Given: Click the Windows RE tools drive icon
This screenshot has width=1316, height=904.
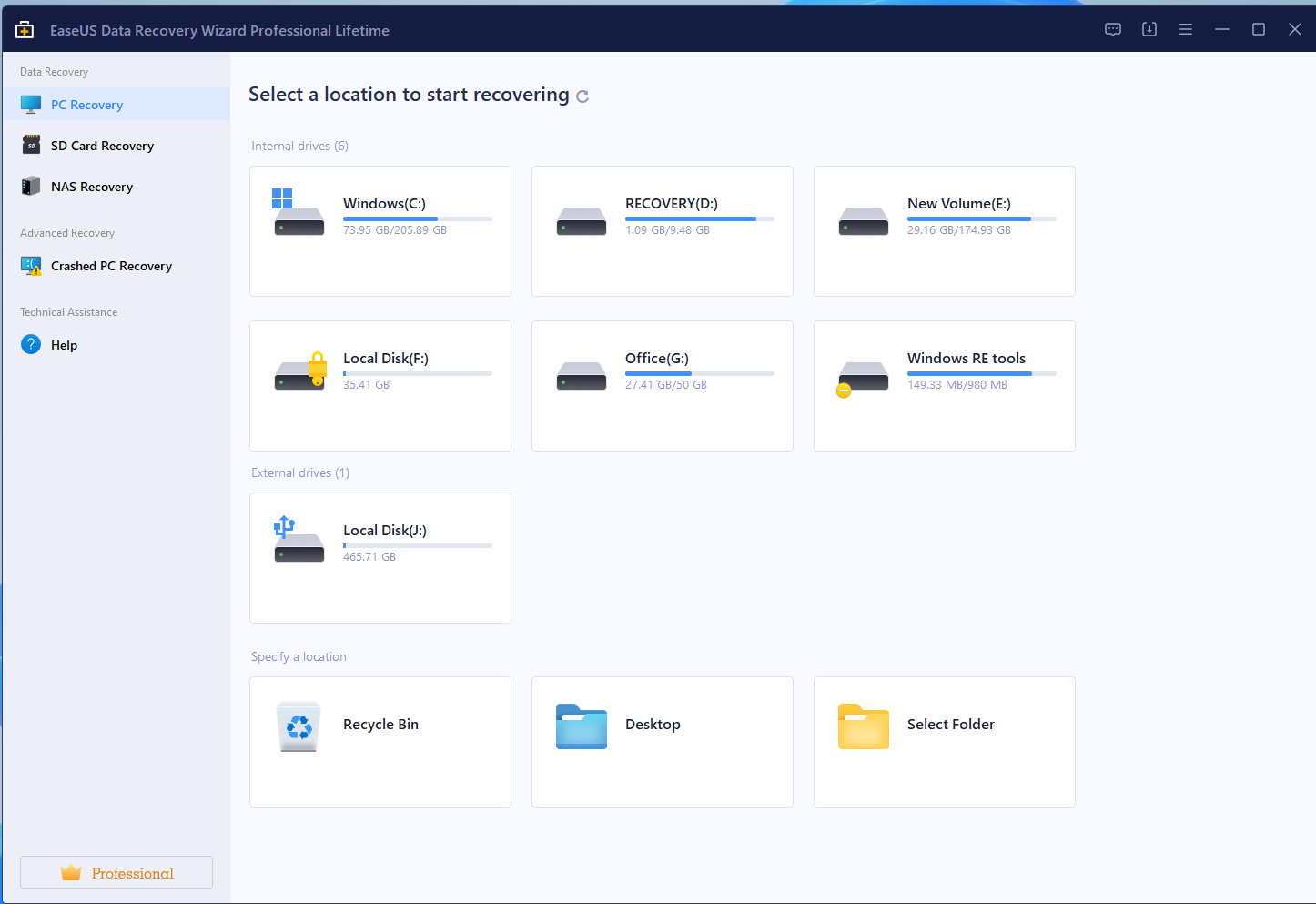Looking at the screenshot, I should (x=861, y=376).
